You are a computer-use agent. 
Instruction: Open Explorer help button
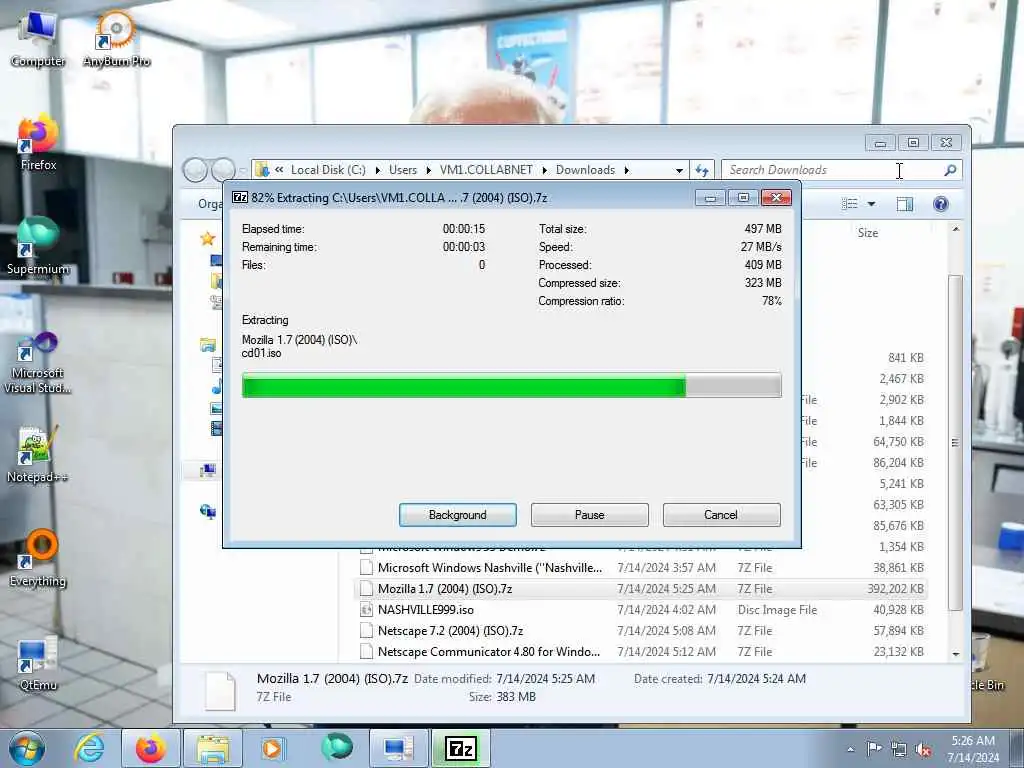click(940, 204)
